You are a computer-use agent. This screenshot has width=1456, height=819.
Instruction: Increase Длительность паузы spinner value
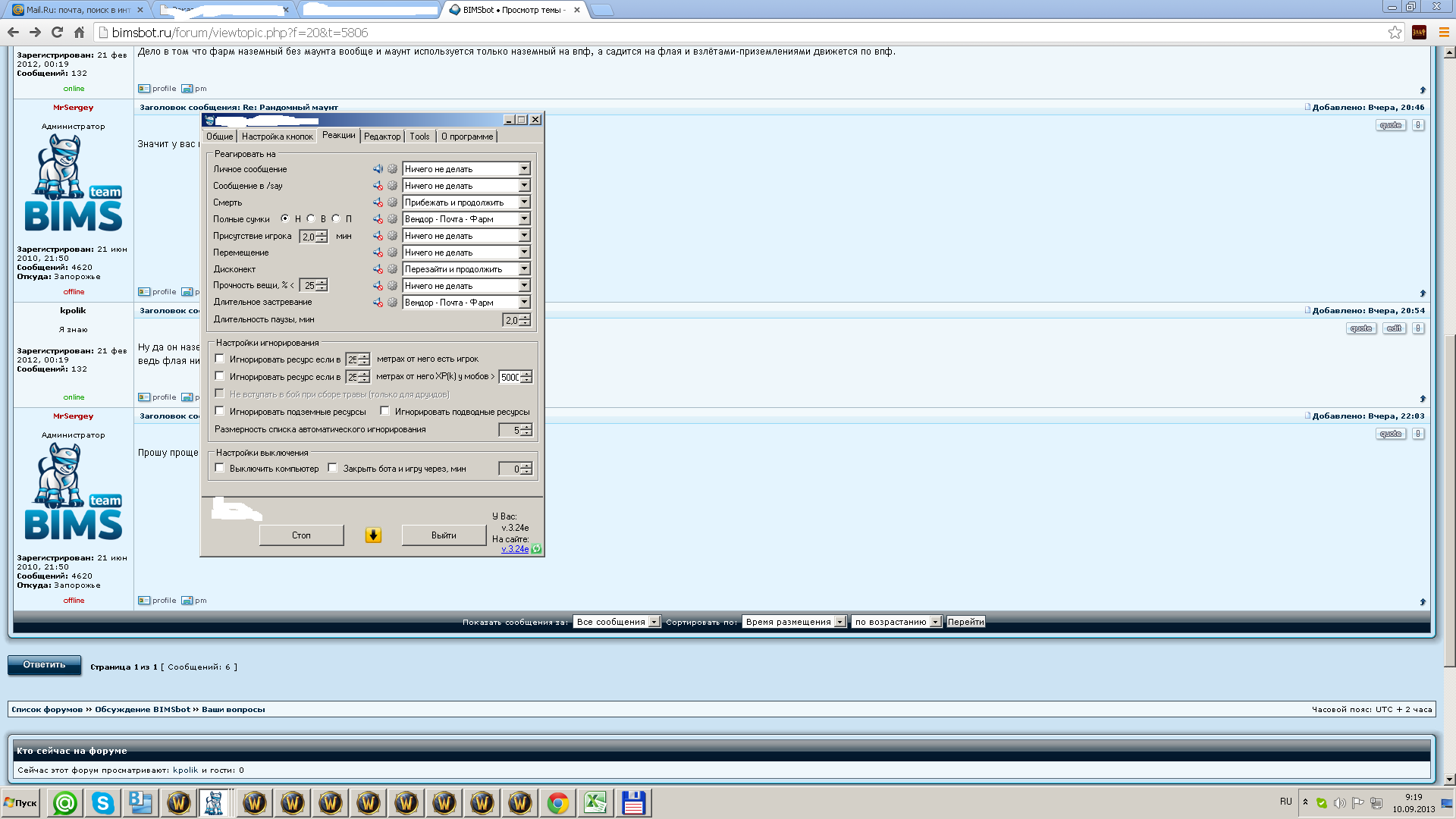point(525,317)
